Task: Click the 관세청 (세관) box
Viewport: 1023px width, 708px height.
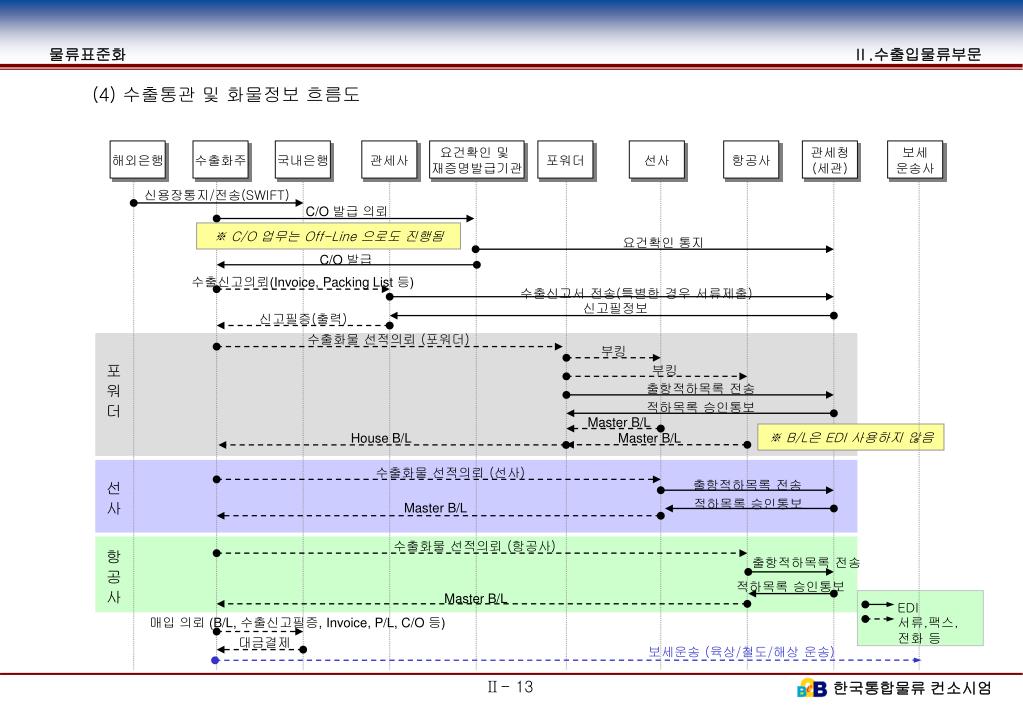Action: coord(829,160)
